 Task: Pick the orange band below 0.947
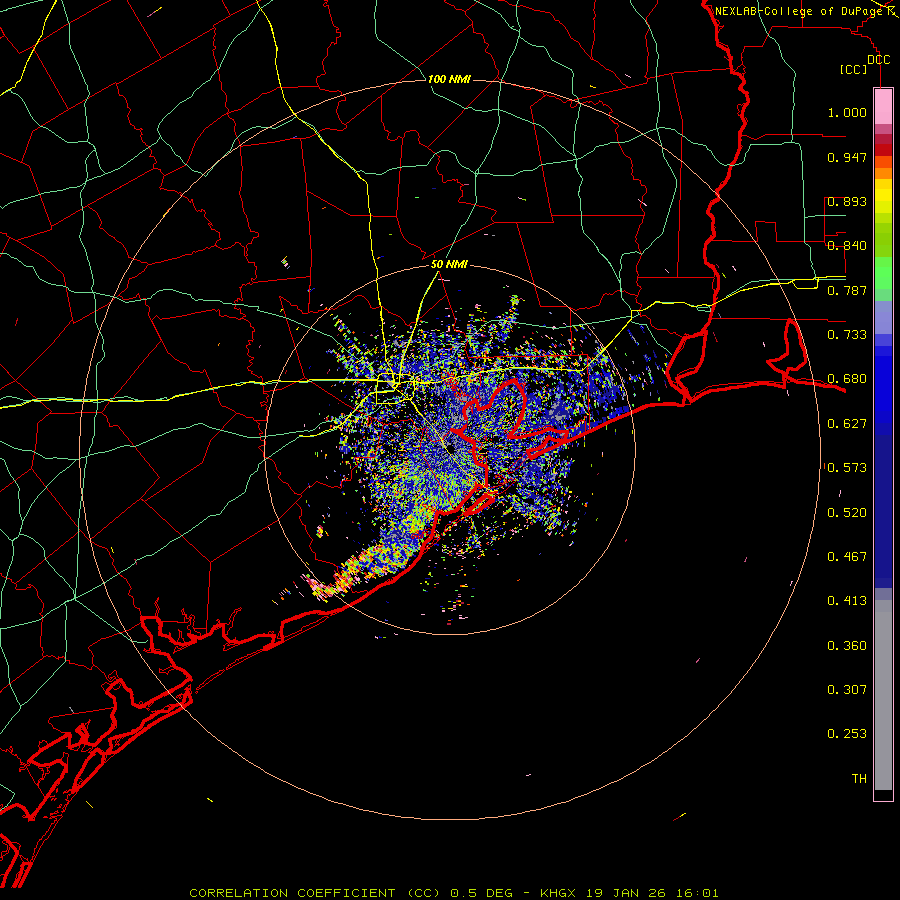tap(883, 173)
